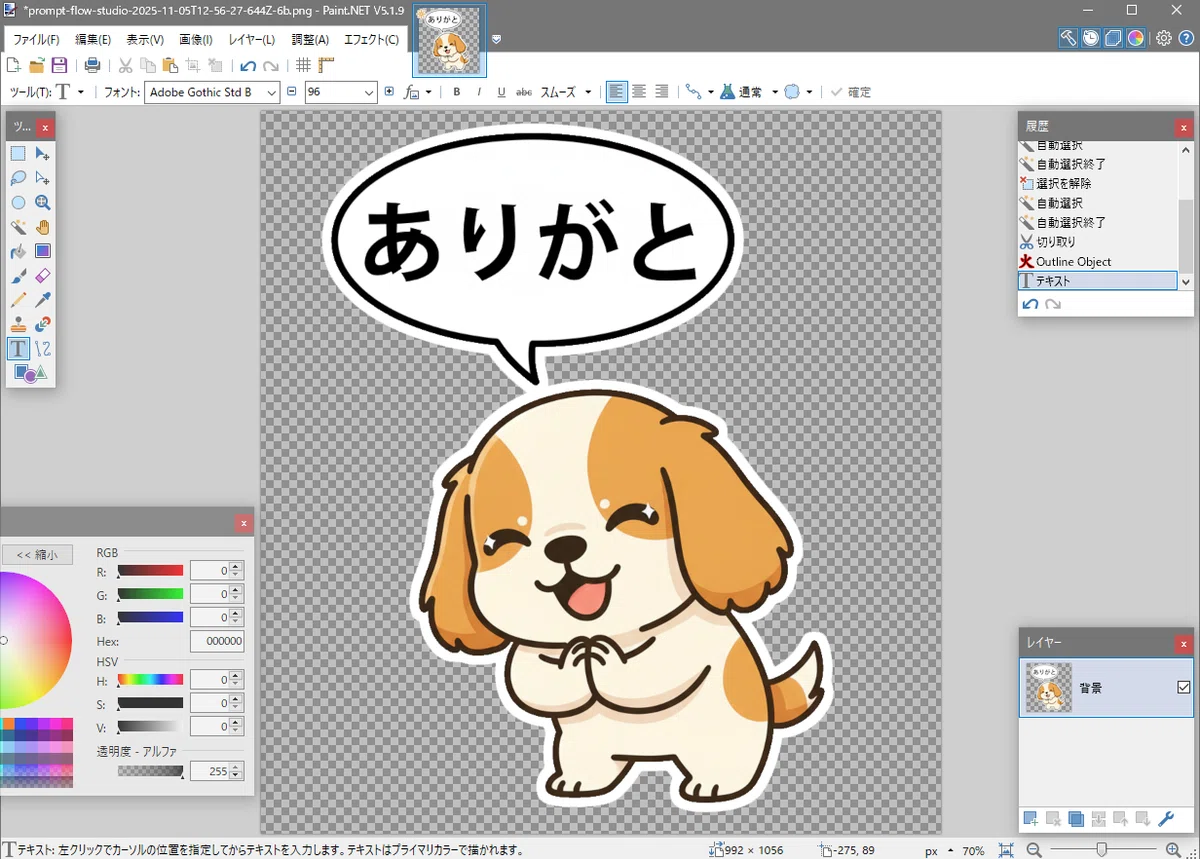1200x859 pixels.
Task: Open the font size dropdown showing 96
Action: point(370,92)
